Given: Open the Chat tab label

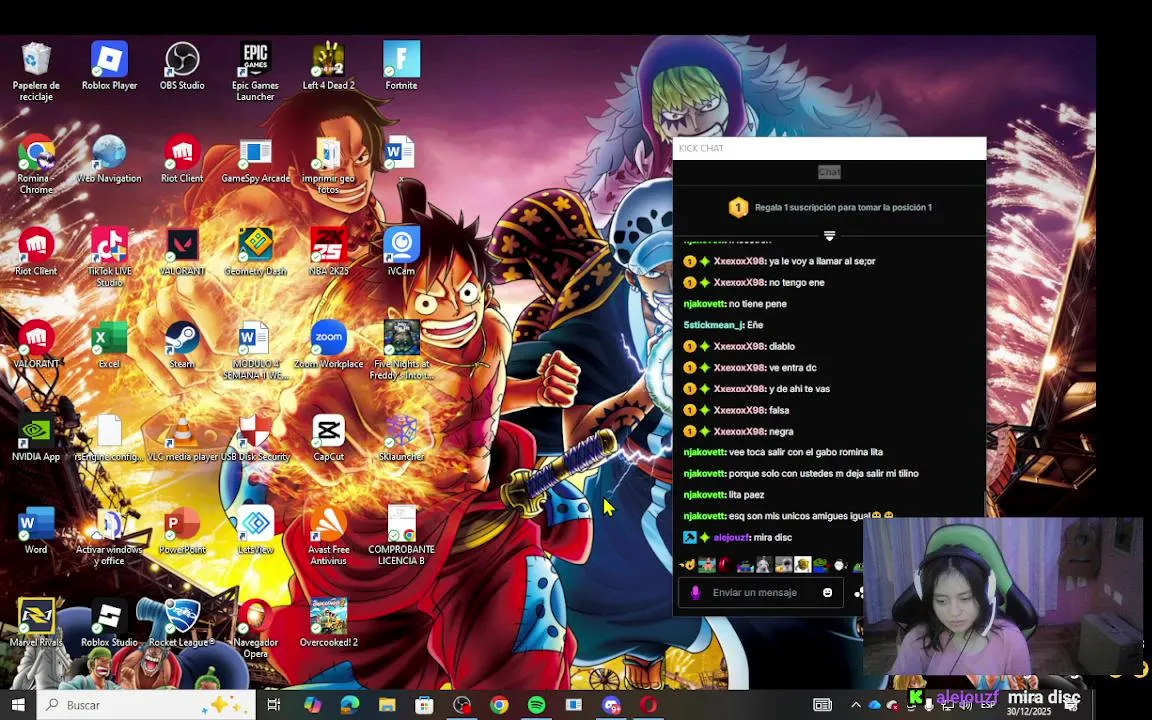Looking at the screenshot, I should pyautogui.click(x=829, y=172).
